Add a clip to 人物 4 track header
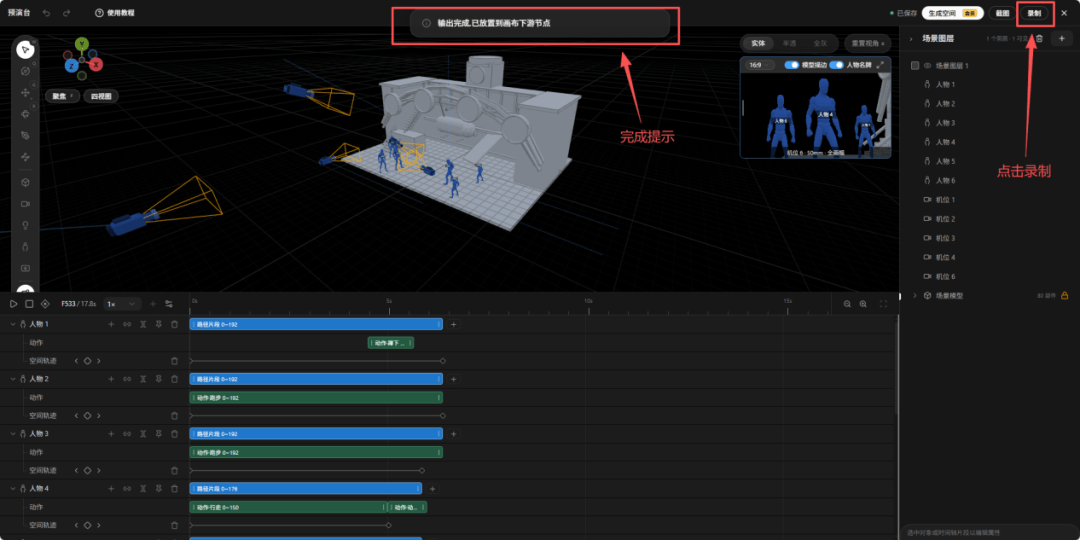The height and width of the screenshot is (540, 1080). (x=111, y=488)
